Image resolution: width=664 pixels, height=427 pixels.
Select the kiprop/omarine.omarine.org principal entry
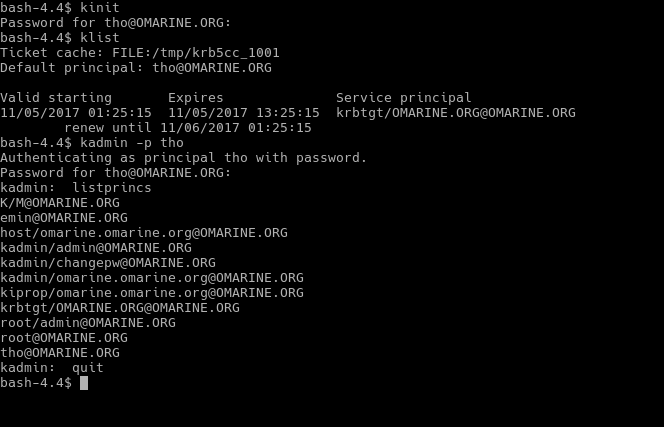point(151,293)
